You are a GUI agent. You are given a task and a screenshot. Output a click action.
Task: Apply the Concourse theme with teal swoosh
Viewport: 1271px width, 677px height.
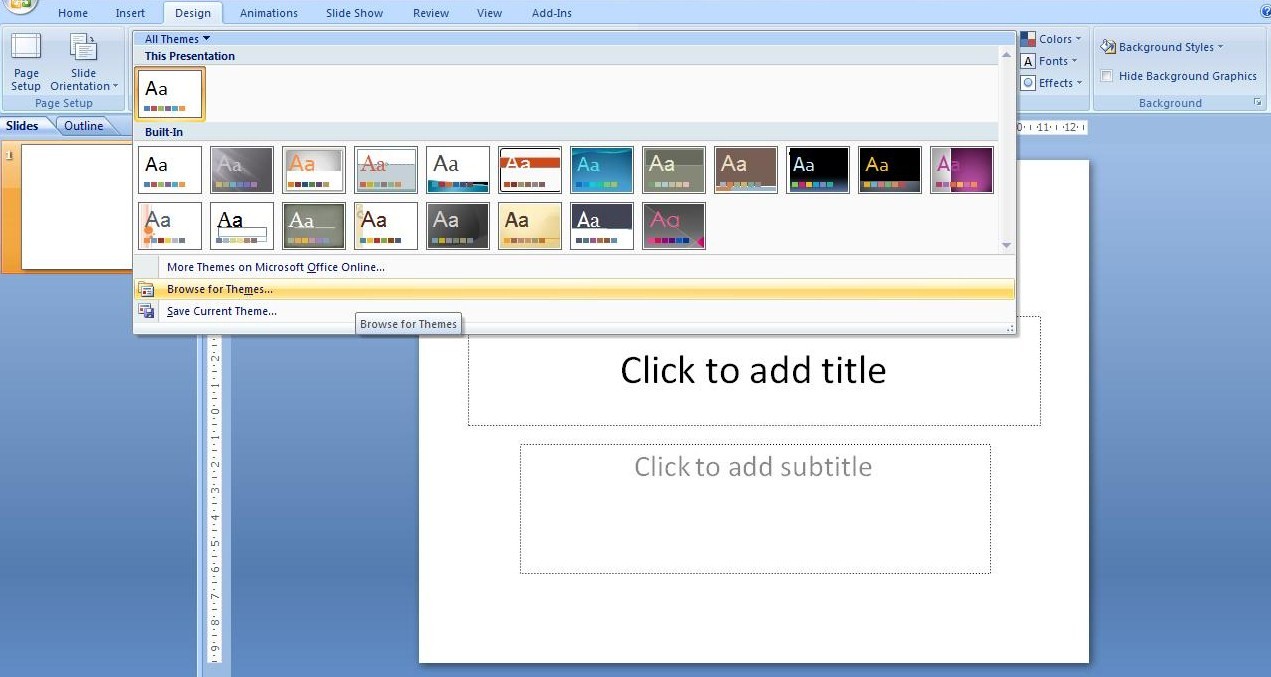(x=458, y=170)
